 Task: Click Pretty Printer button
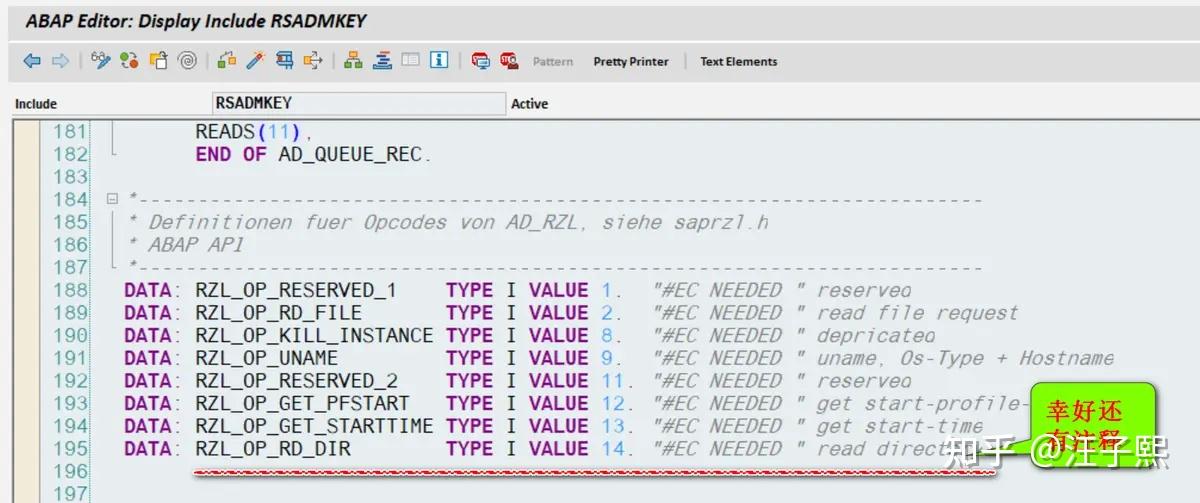(631, 62)
